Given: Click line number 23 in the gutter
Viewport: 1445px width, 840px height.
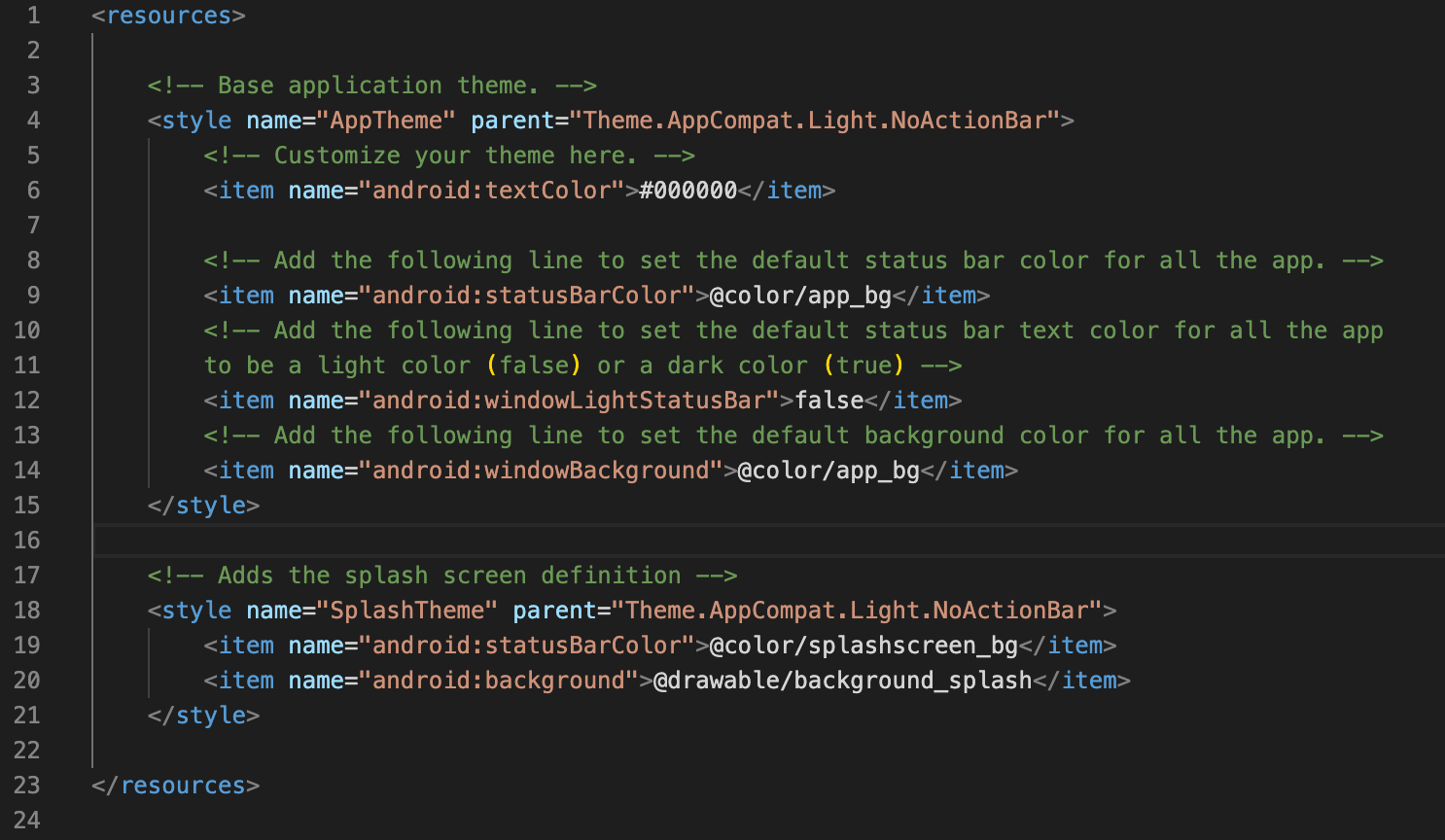Looking at the screenshot, I should (26, 786).
